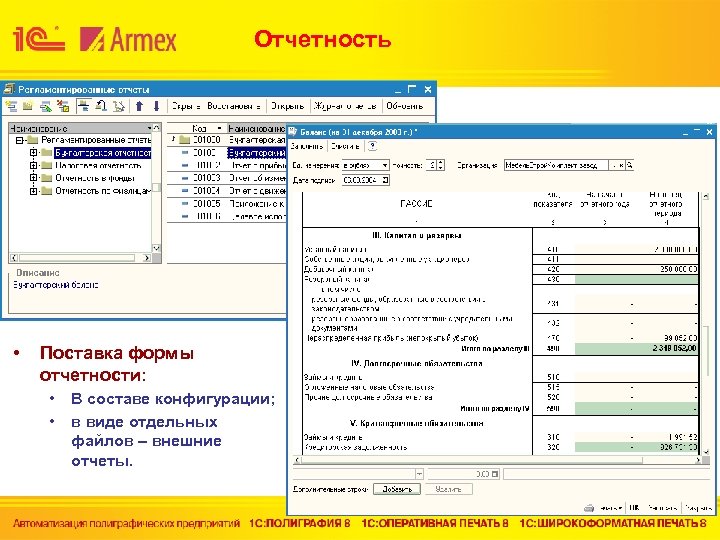Screen dimensions: 720x540
Task: Click the vertical scrollbar of the balance sheet
Action: pos(706,324)
